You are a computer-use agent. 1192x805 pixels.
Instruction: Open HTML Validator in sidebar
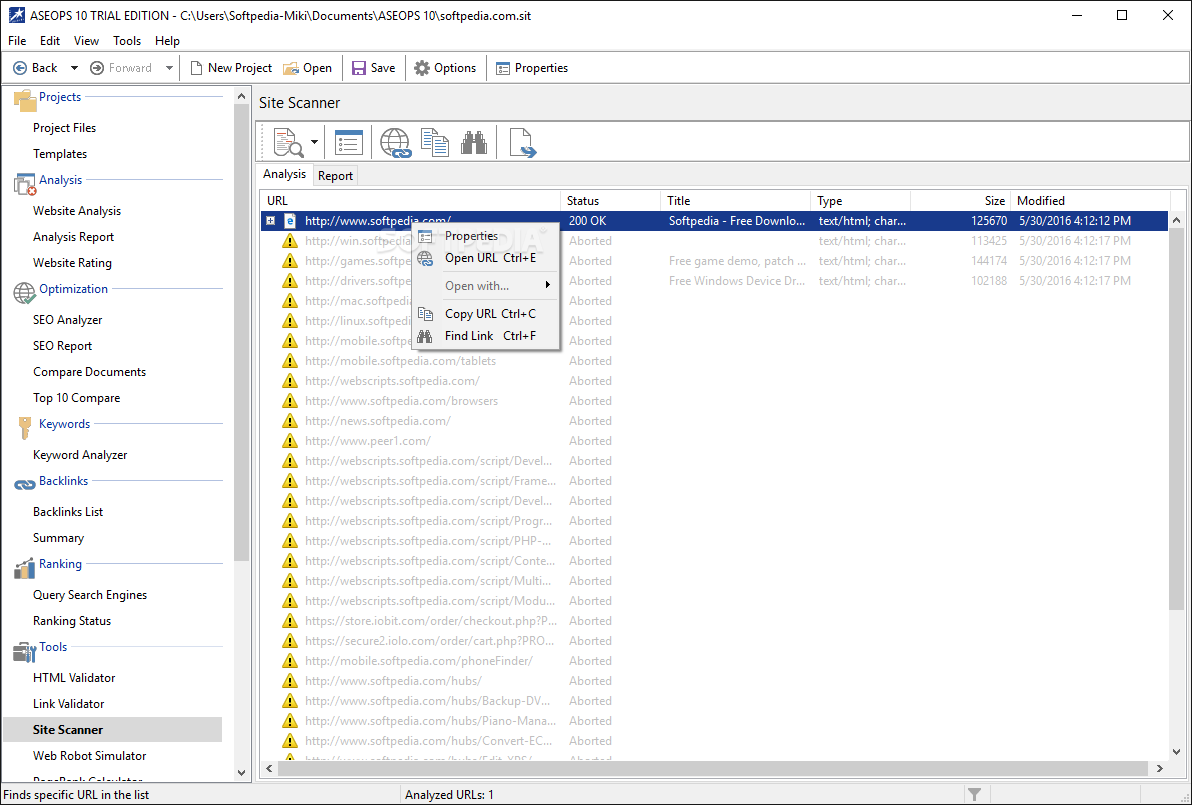click(x=74, y=677)
